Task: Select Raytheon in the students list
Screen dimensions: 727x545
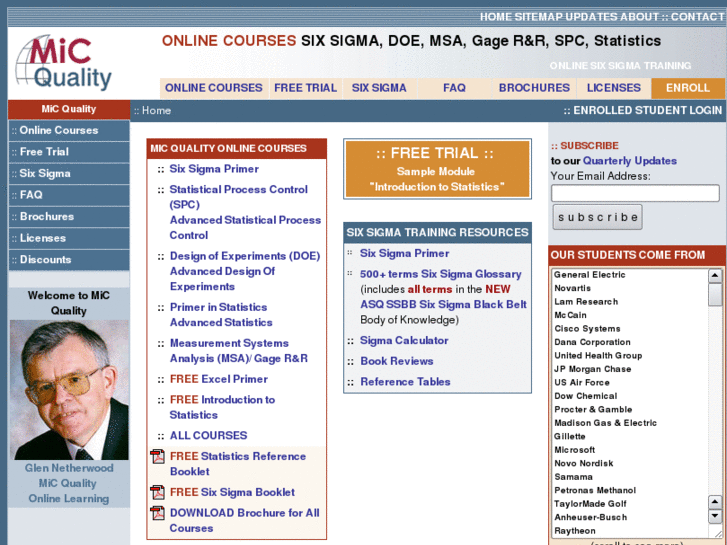Action: click(574, 531)
